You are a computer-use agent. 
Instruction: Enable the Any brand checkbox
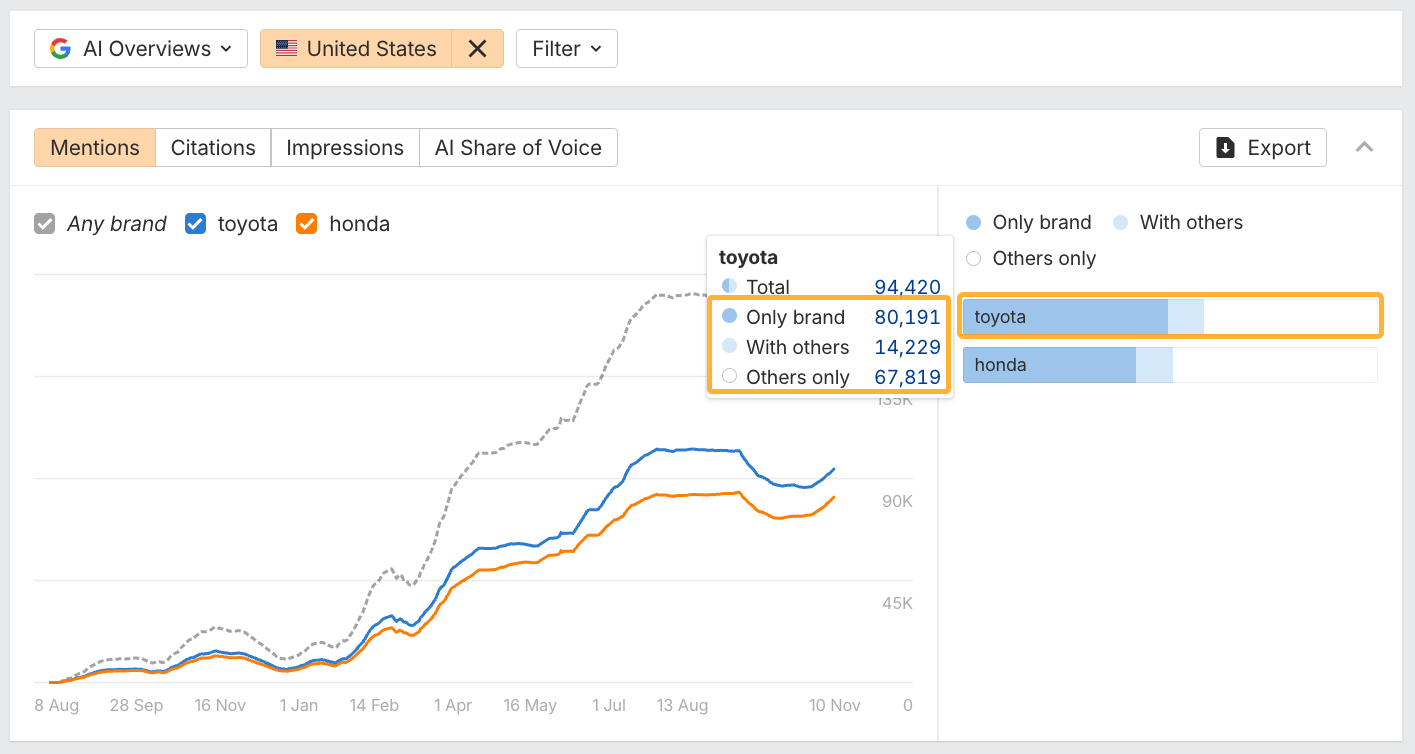pos(44,223)
